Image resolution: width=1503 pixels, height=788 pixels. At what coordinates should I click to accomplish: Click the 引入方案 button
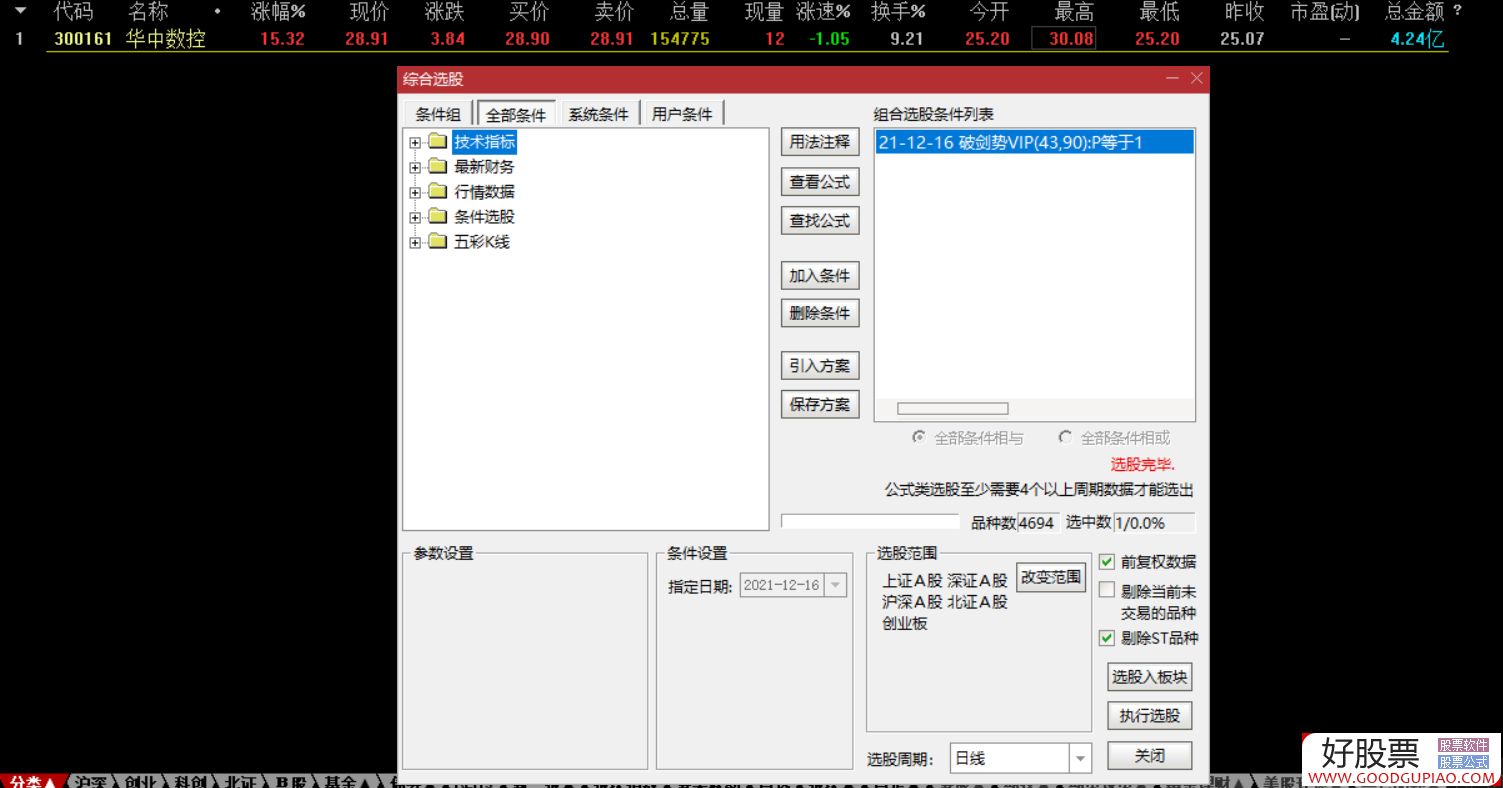(820, 366)
